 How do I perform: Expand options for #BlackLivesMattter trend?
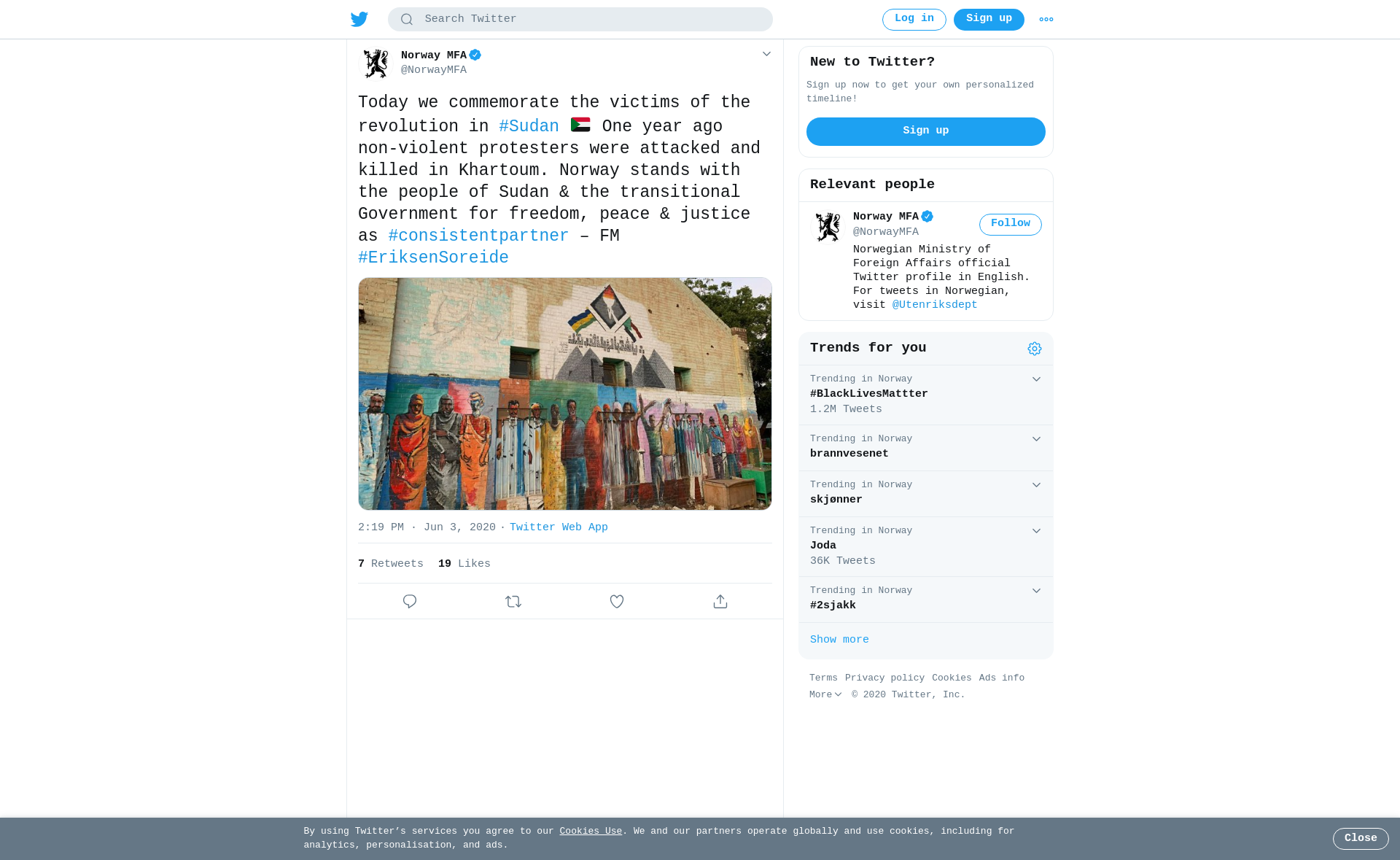point(1036,379)
